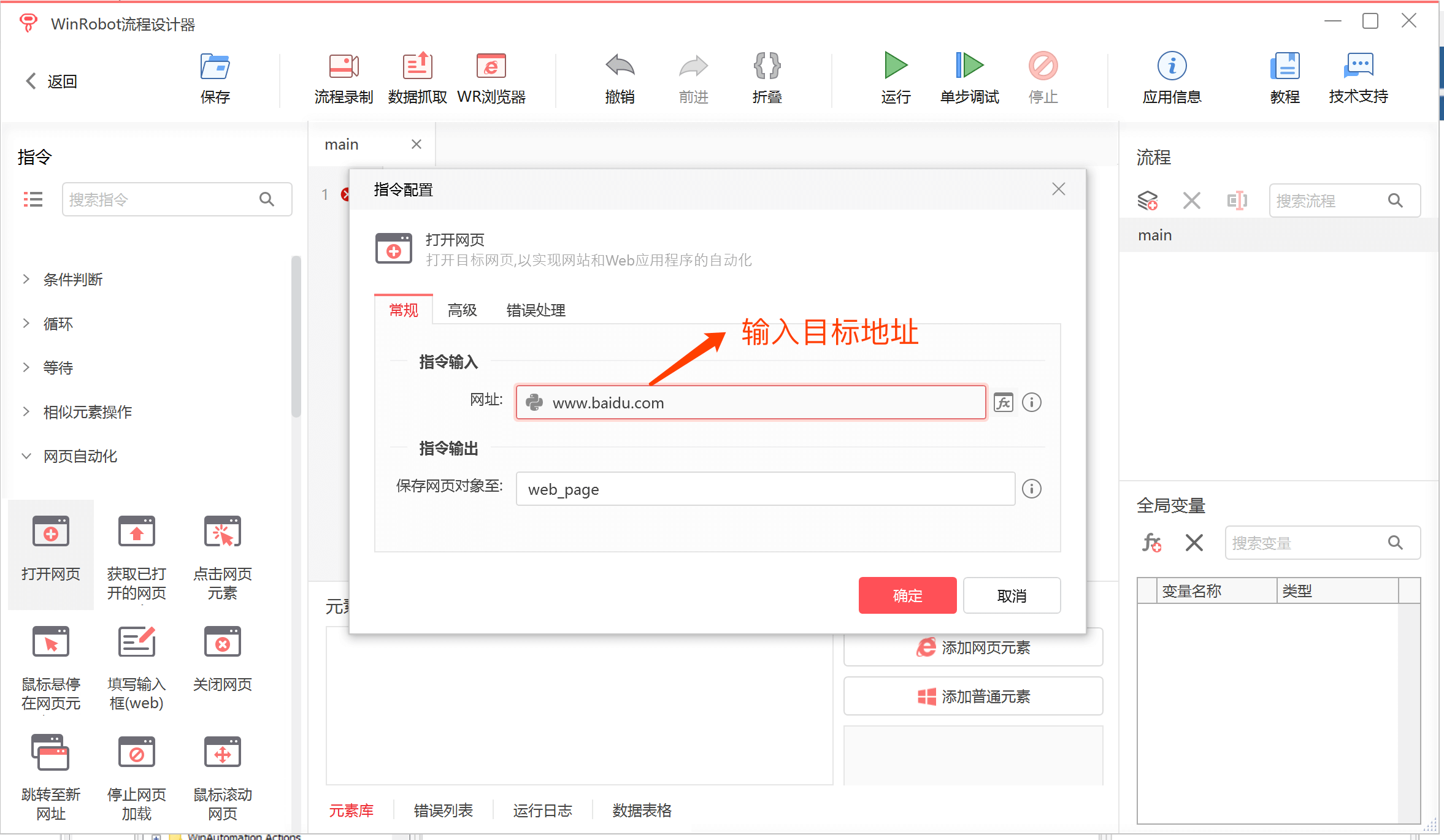Switch to the 高级 tab
Screen dimensions: 1444x840
click(462, 310)
